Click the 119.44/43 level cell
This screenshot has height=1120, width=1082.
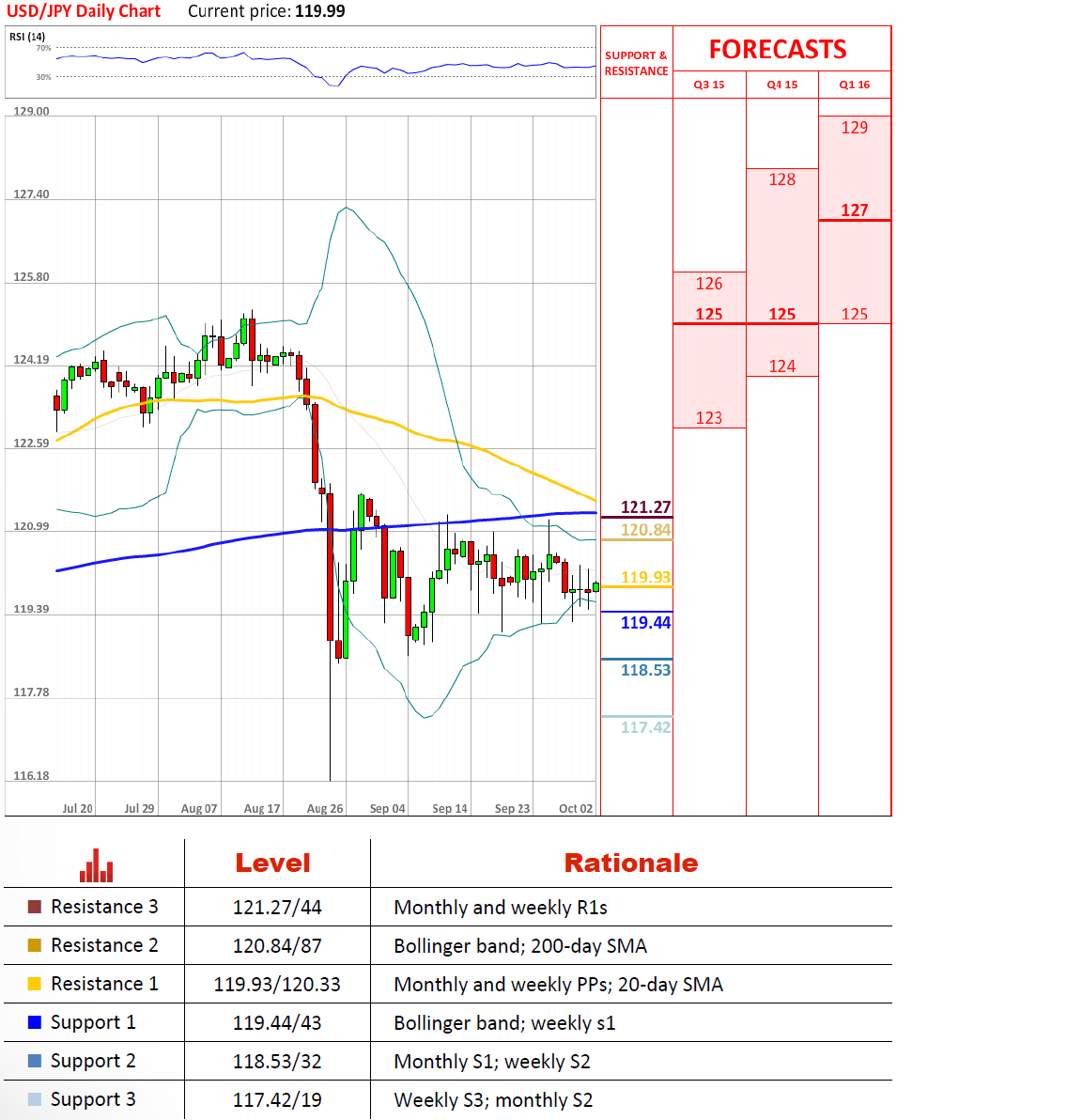pos(277,1023)
